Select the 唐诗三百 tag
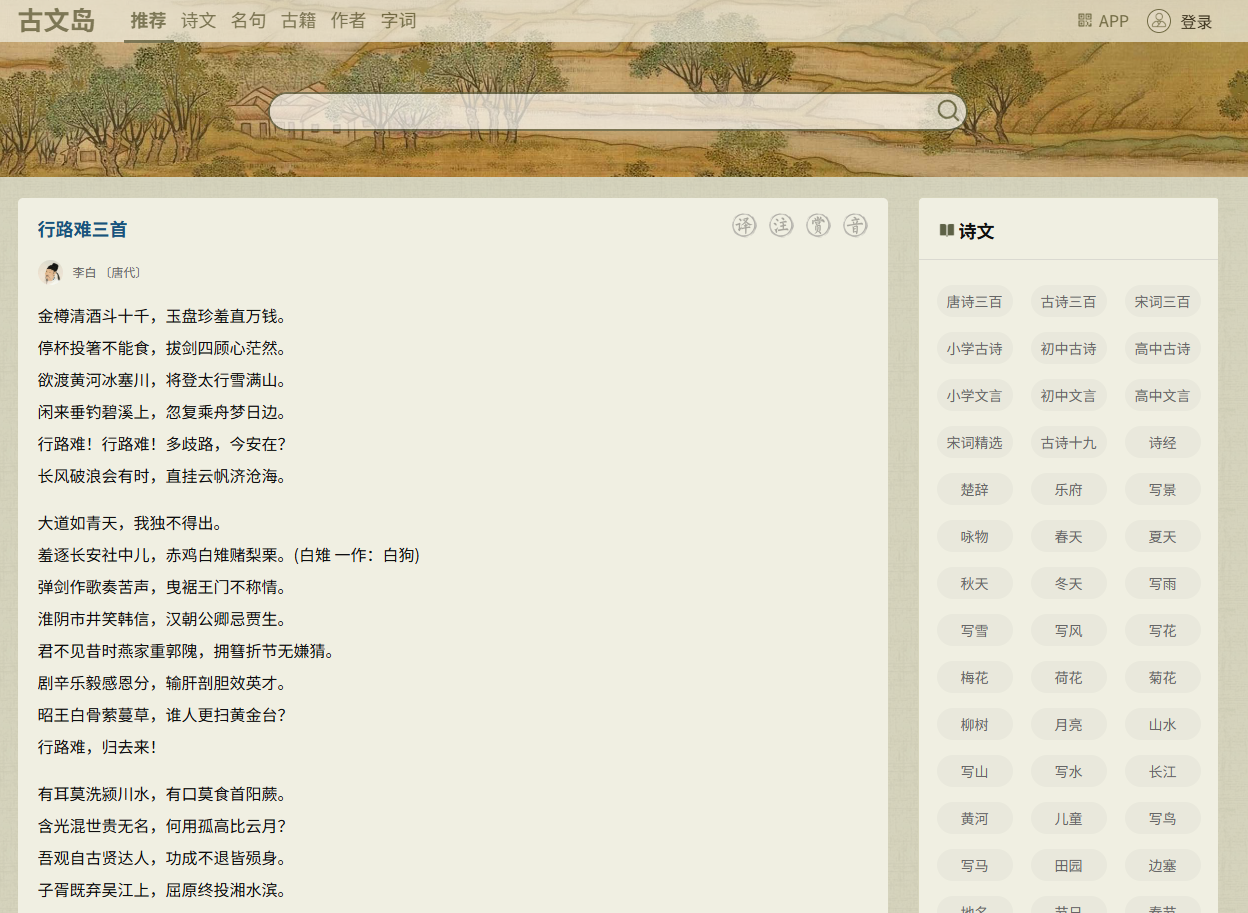1248x913 pixels. click(975, 302)
